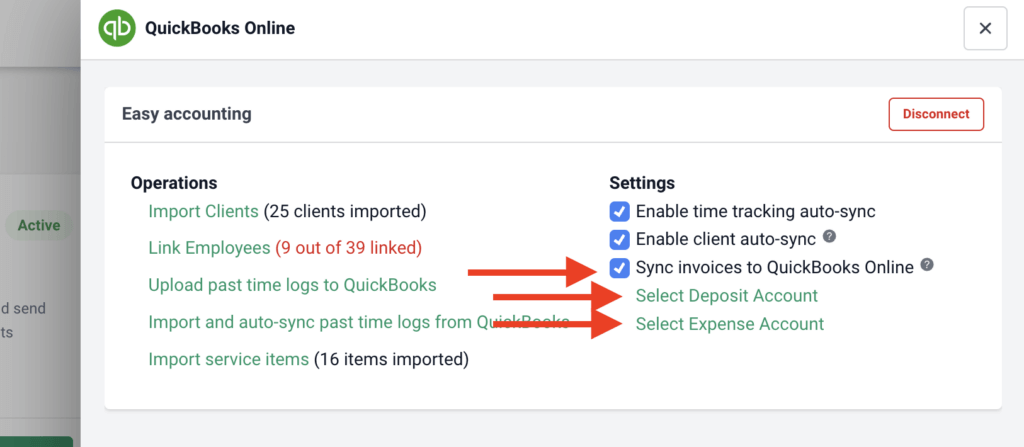Click the Import service items link

228,358
